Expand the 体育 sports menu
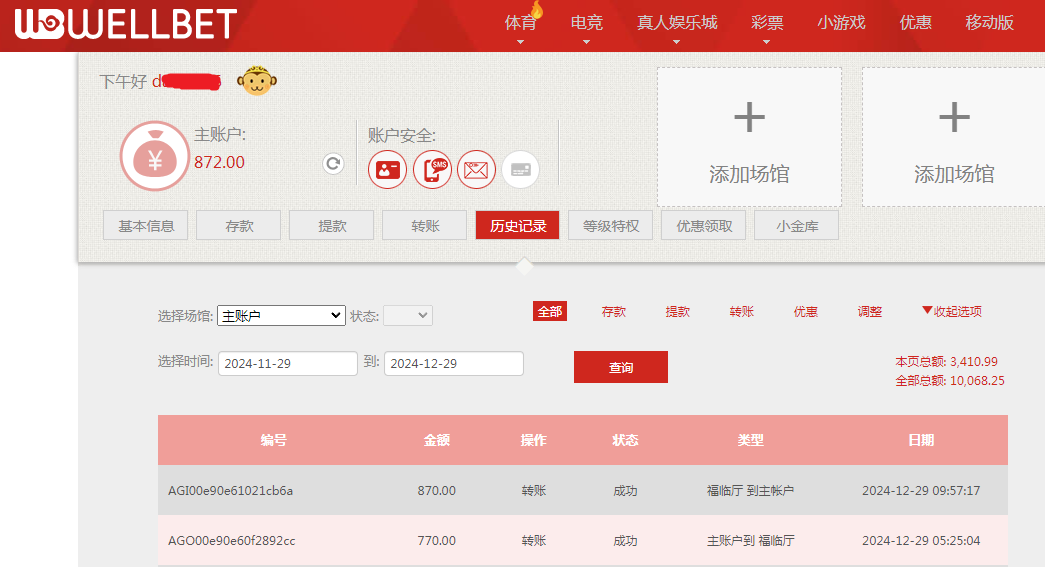 521,23
